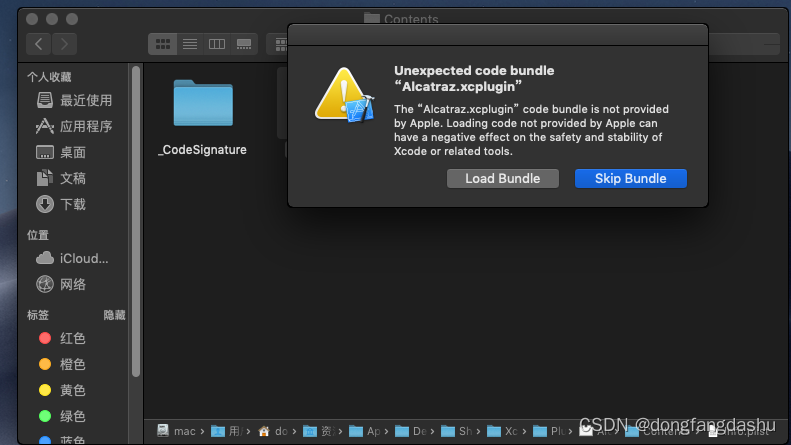Go forward with the Finder forward arrow
Image resolution: width=791 pixels, height=445 pixels.
pyautogui.click(x=64, y=44)
